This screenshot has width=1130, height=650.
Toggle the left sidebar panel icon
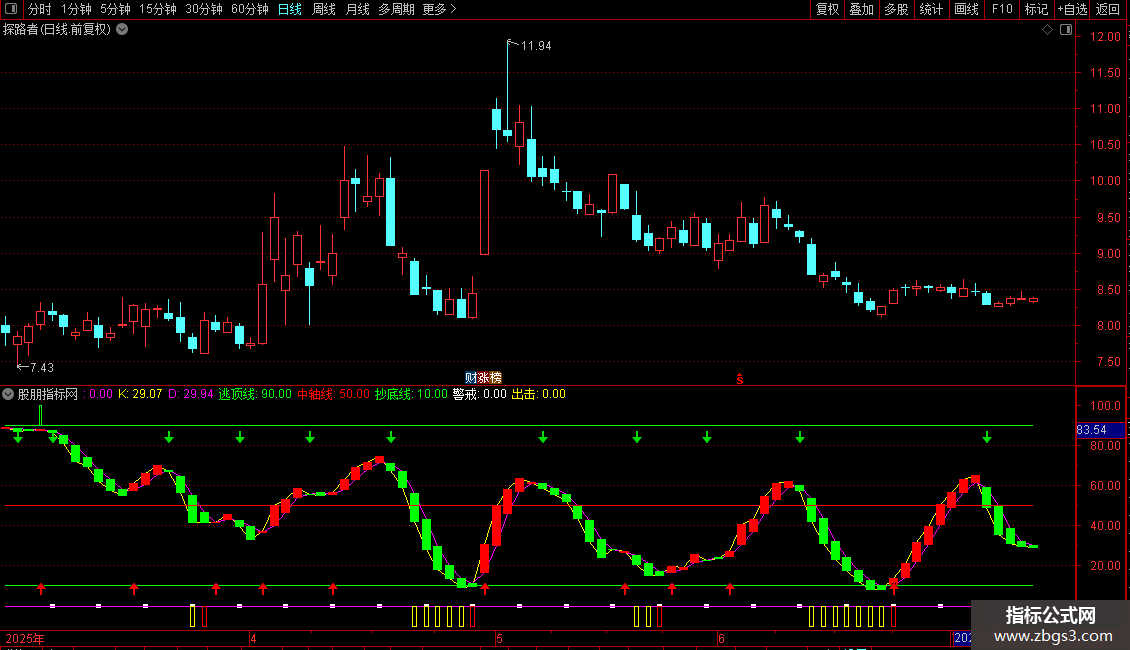click(11, 9)
